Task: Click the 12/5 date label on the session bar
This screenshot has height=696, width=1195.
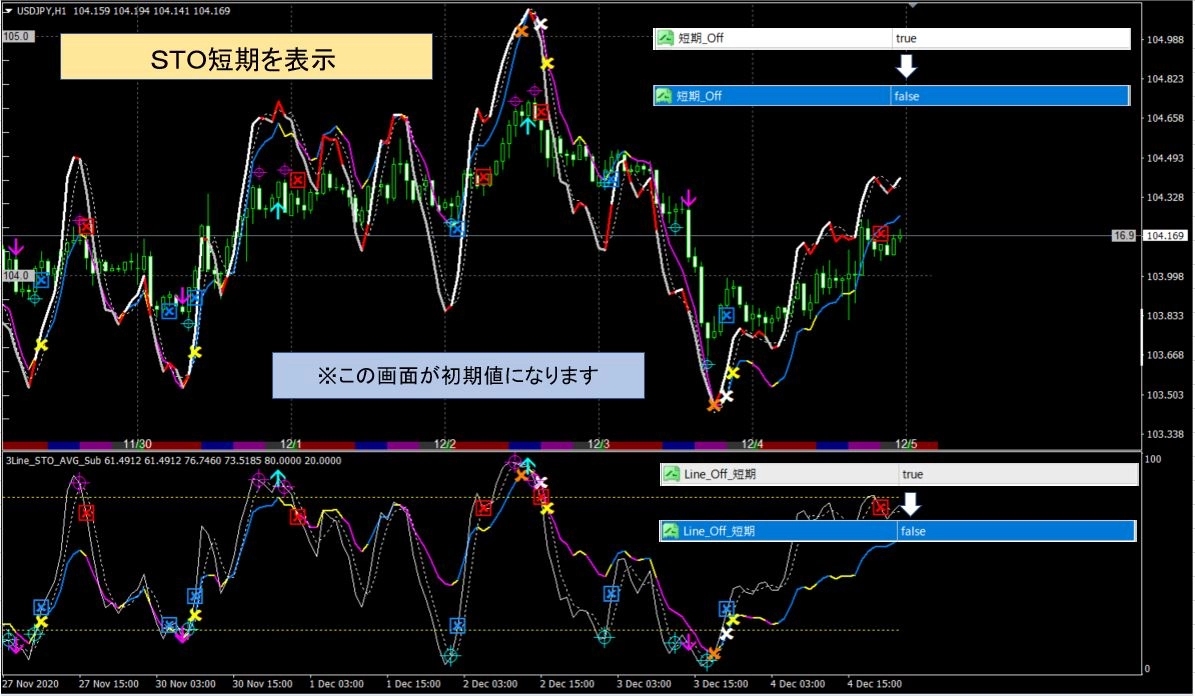Action: click(x=906, y=444)
